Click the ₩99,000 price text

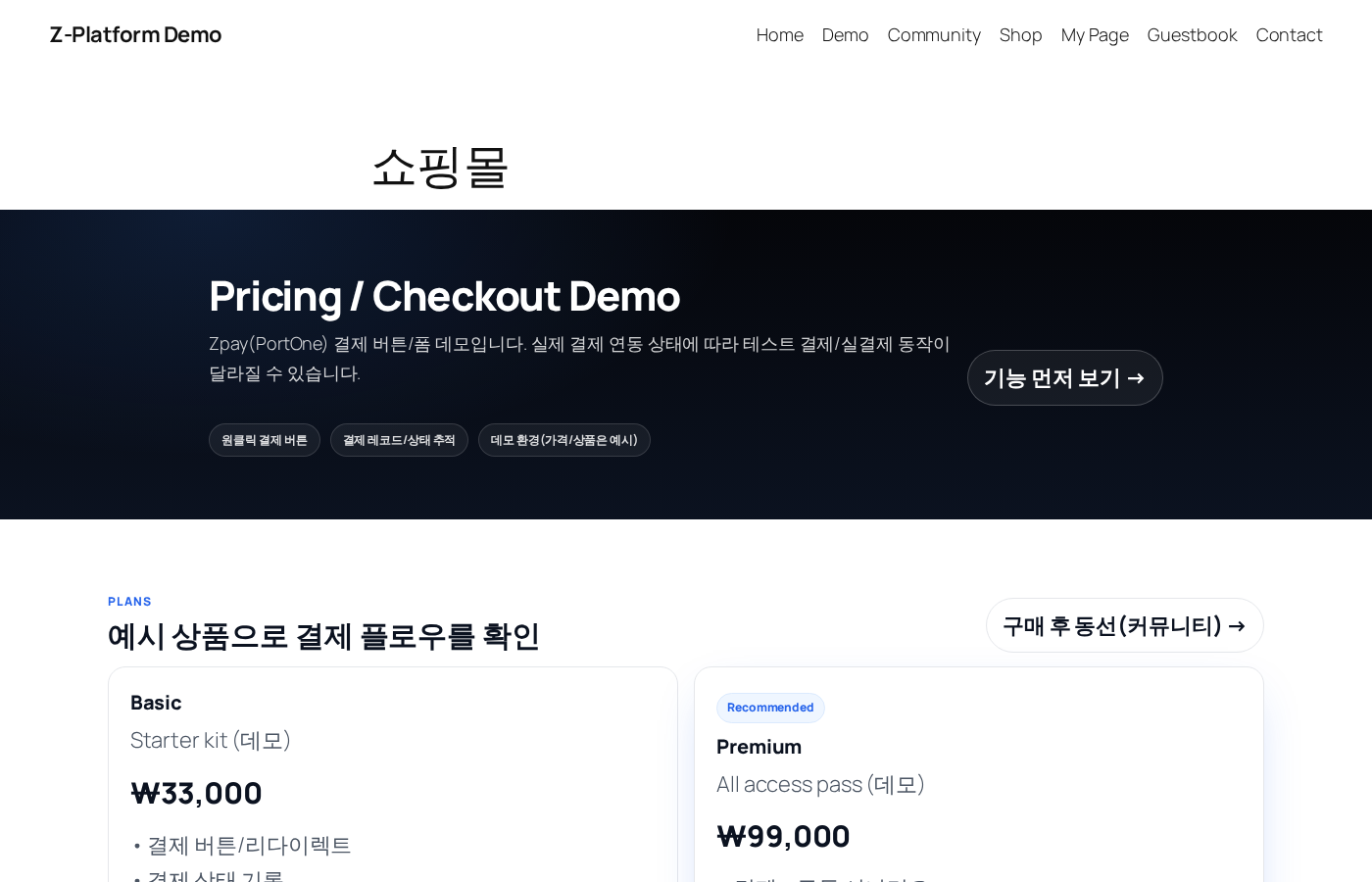[x=783, y=836]
